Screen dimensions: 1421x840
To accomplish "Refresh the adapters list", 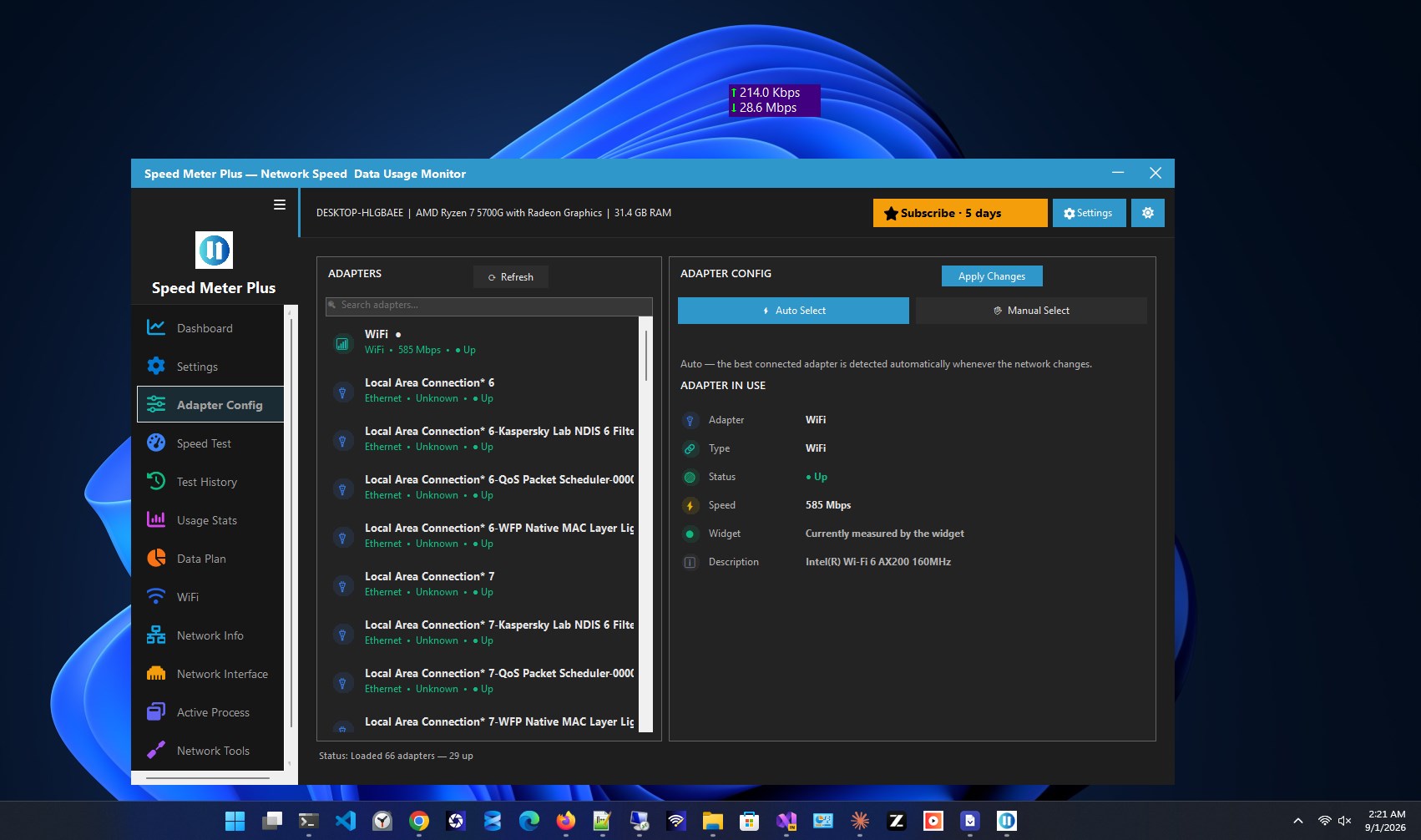I will (x=511, y=277).
